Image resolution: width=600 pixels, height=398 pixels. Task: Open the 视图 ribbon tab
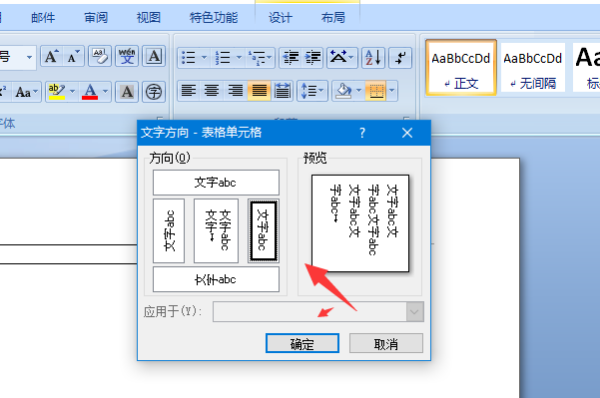(x=148, y=18)
